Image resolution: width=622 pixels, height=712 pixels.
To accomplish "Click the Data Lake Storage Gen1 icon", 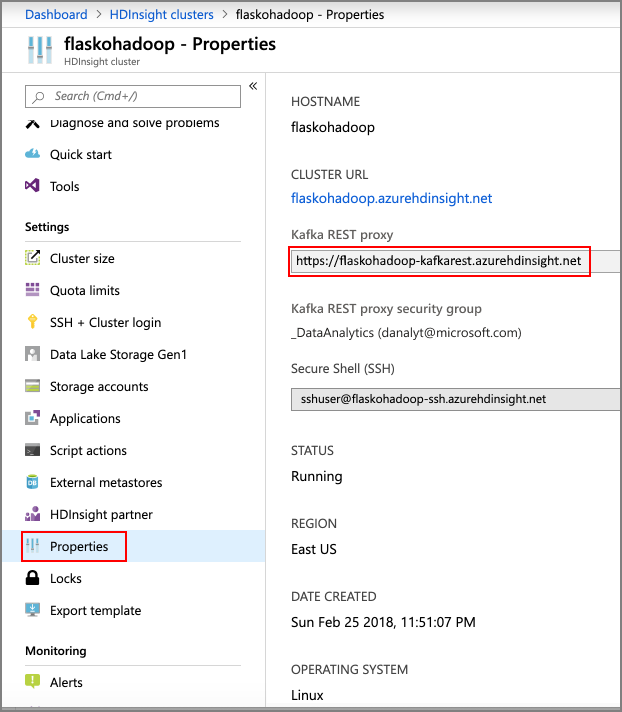I will [x=32, y=355].
